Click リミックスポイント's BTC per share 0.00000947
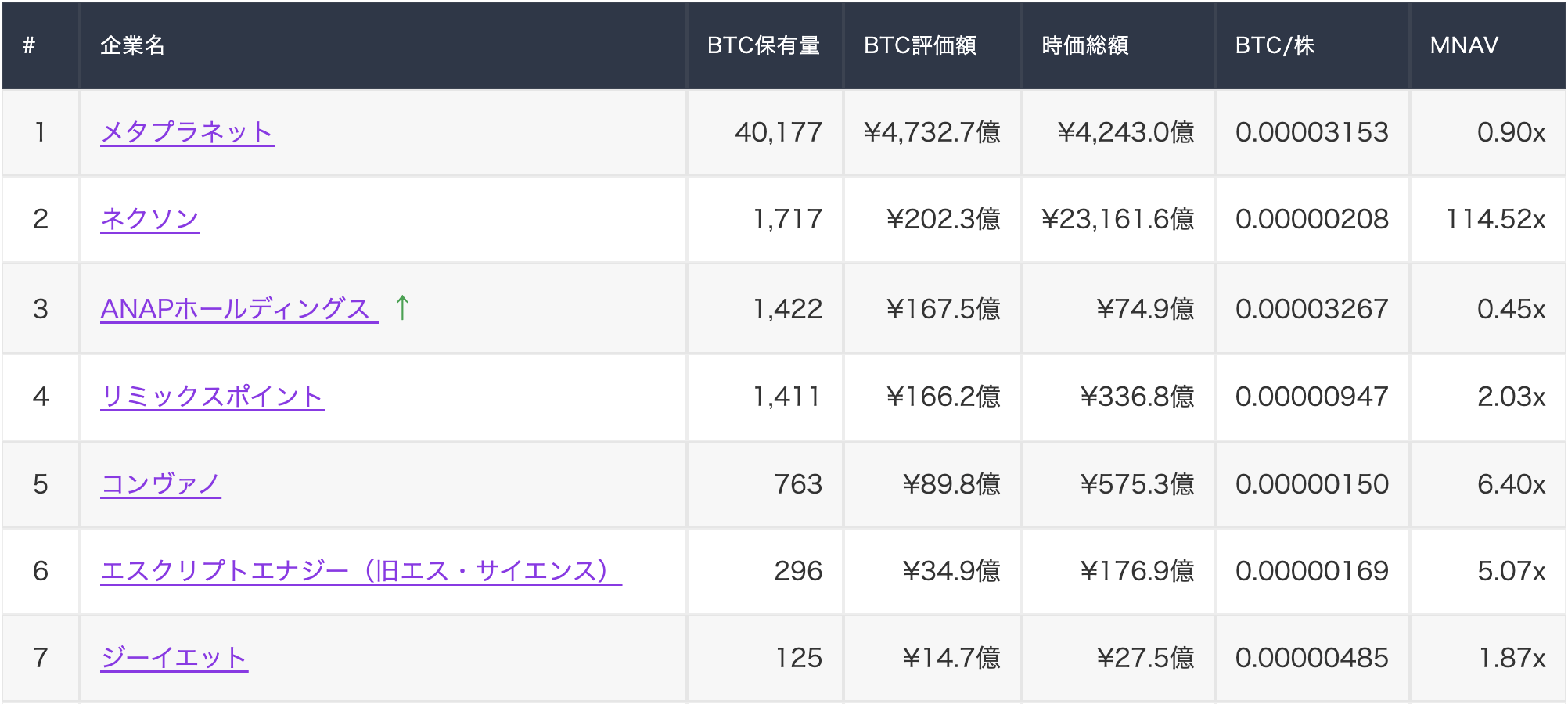Image resolution: width=1568 pixels, height=704 pixels. tap(1311, 397)
